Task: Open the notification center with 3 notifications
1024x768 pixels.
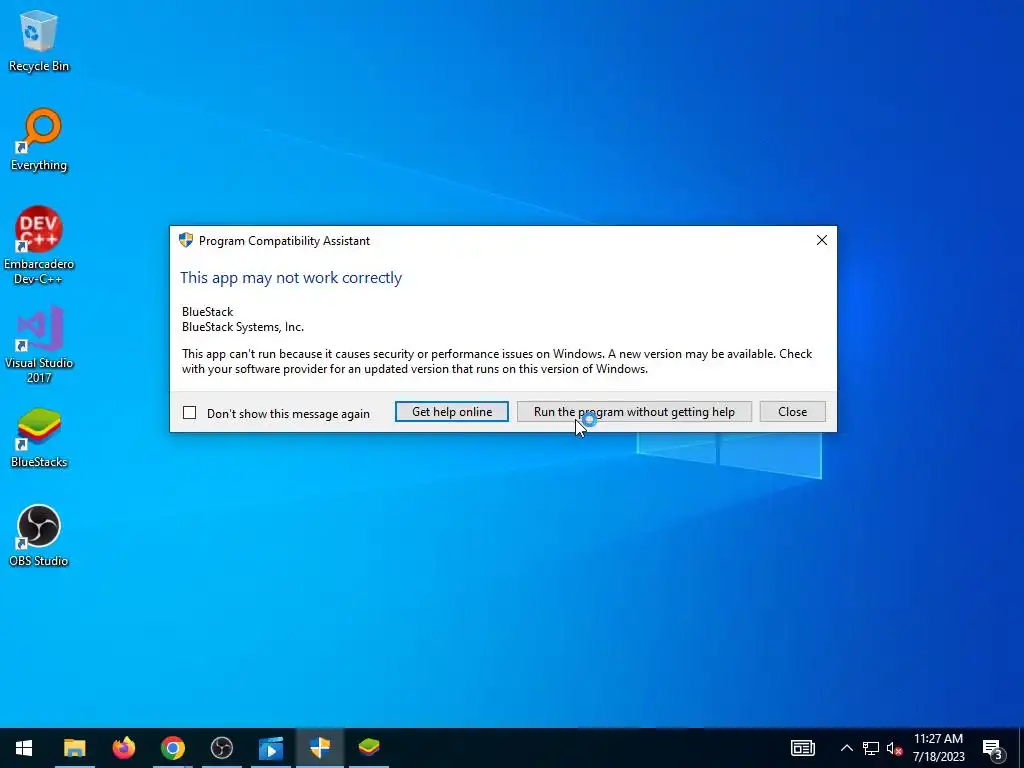Action: [x=993, y=748]
